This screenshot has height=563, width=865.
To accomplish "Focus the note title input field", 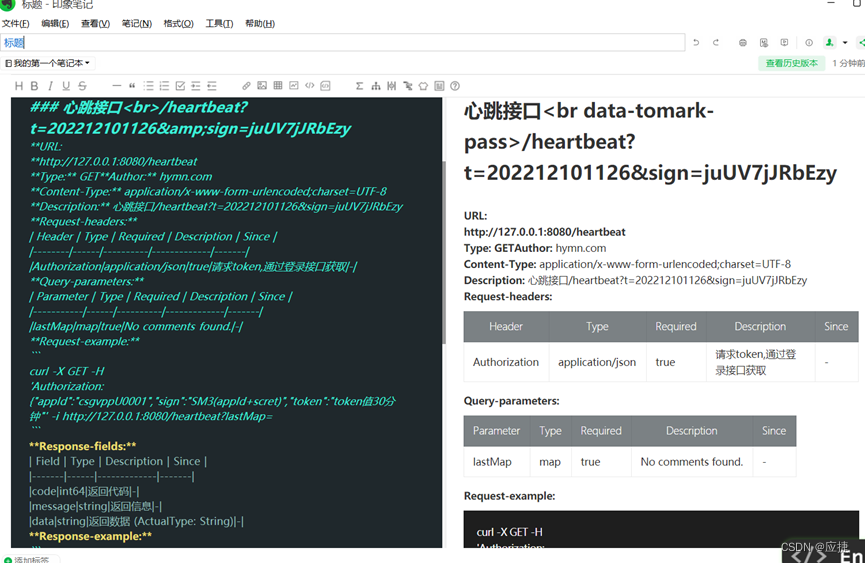I will pos(343,42).
